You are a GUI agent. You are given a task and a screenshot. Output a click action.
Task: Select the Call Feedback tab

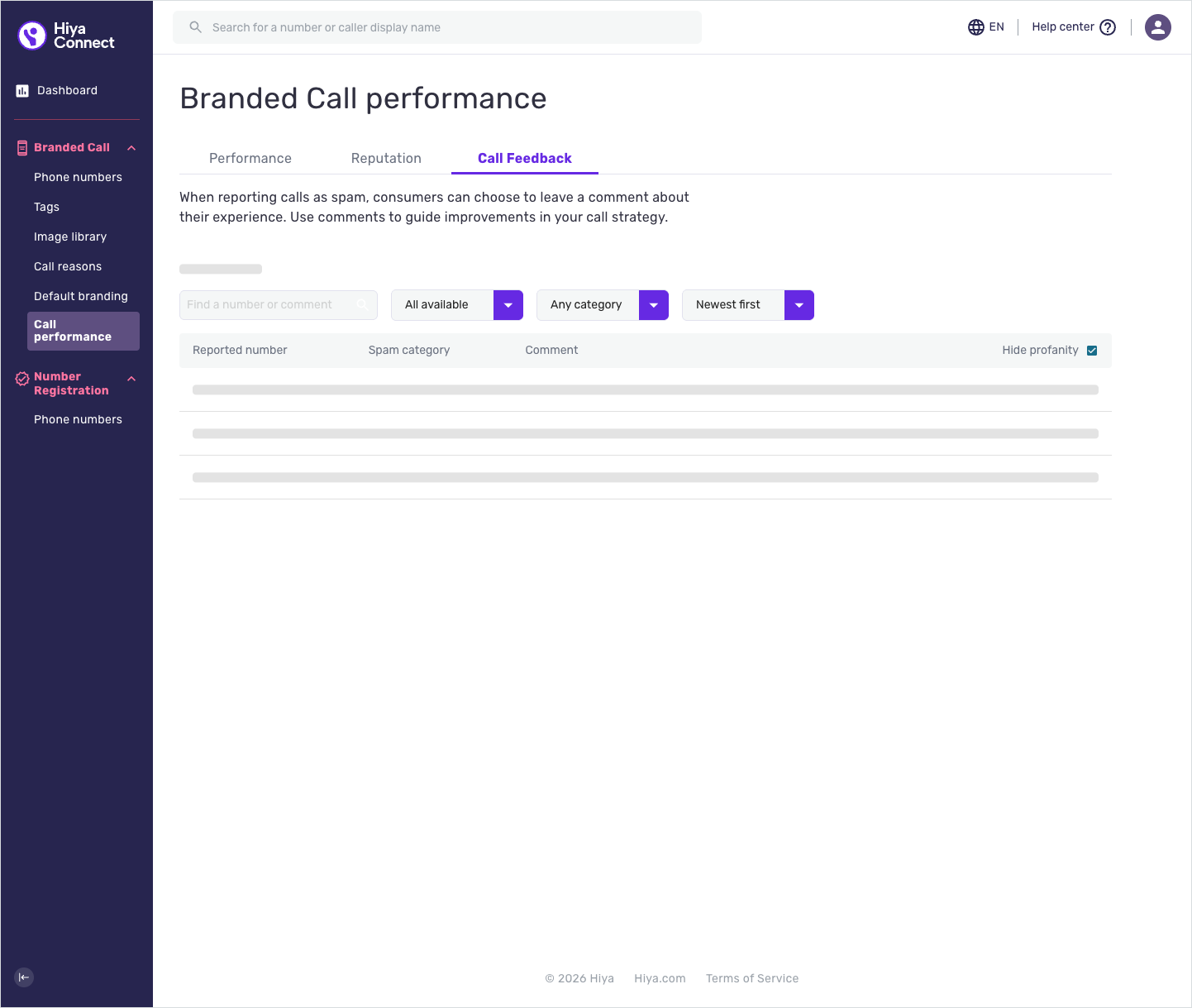click(x=525, y=158)
